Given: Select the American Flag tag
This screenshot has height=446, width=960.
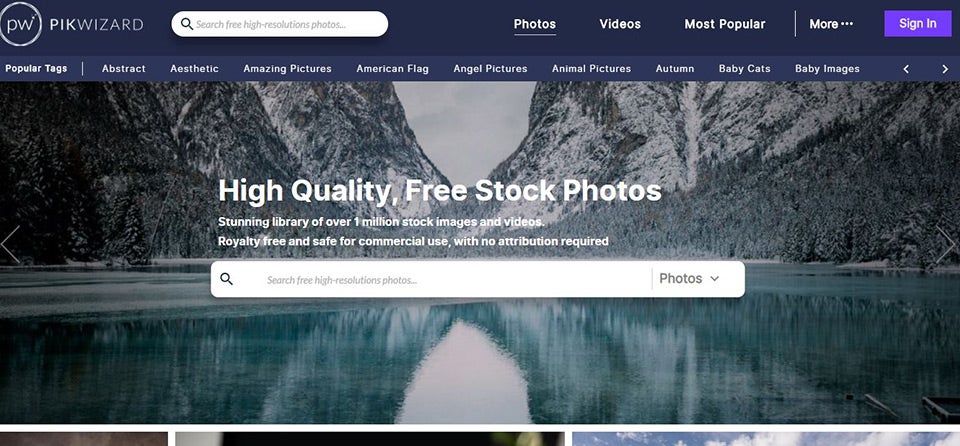Looking at the screenshot, I should (x=392, y=69).
